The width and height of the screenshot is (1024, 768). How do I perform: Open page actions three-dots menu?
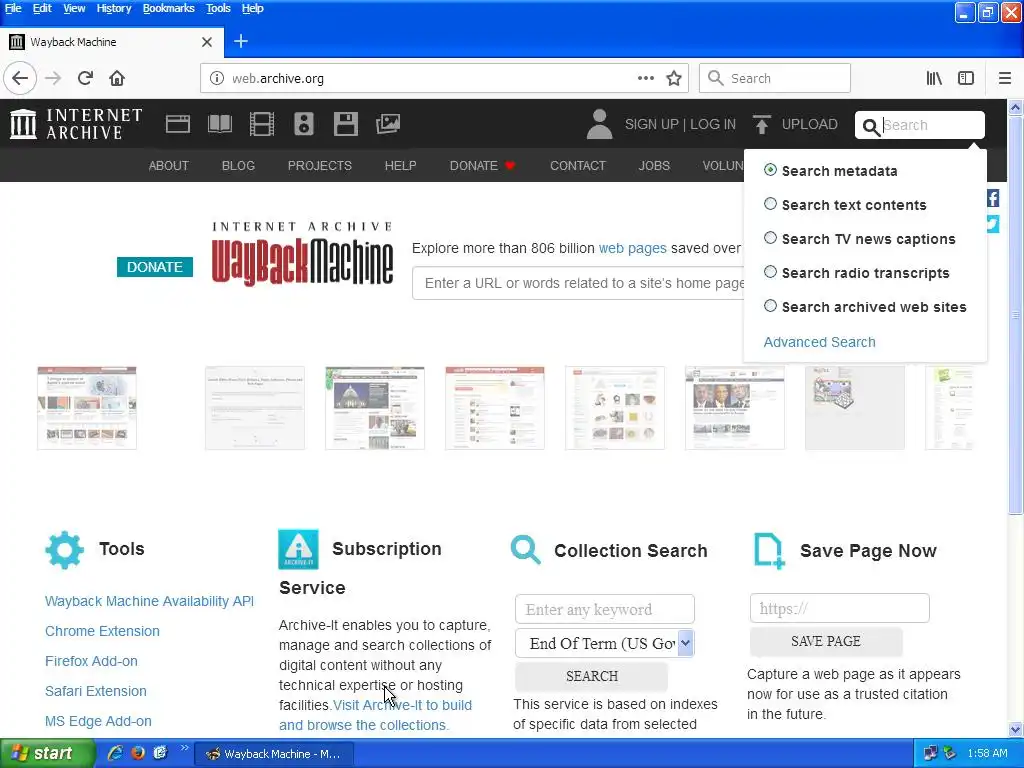pyautogui.click(x=646, y=78)
